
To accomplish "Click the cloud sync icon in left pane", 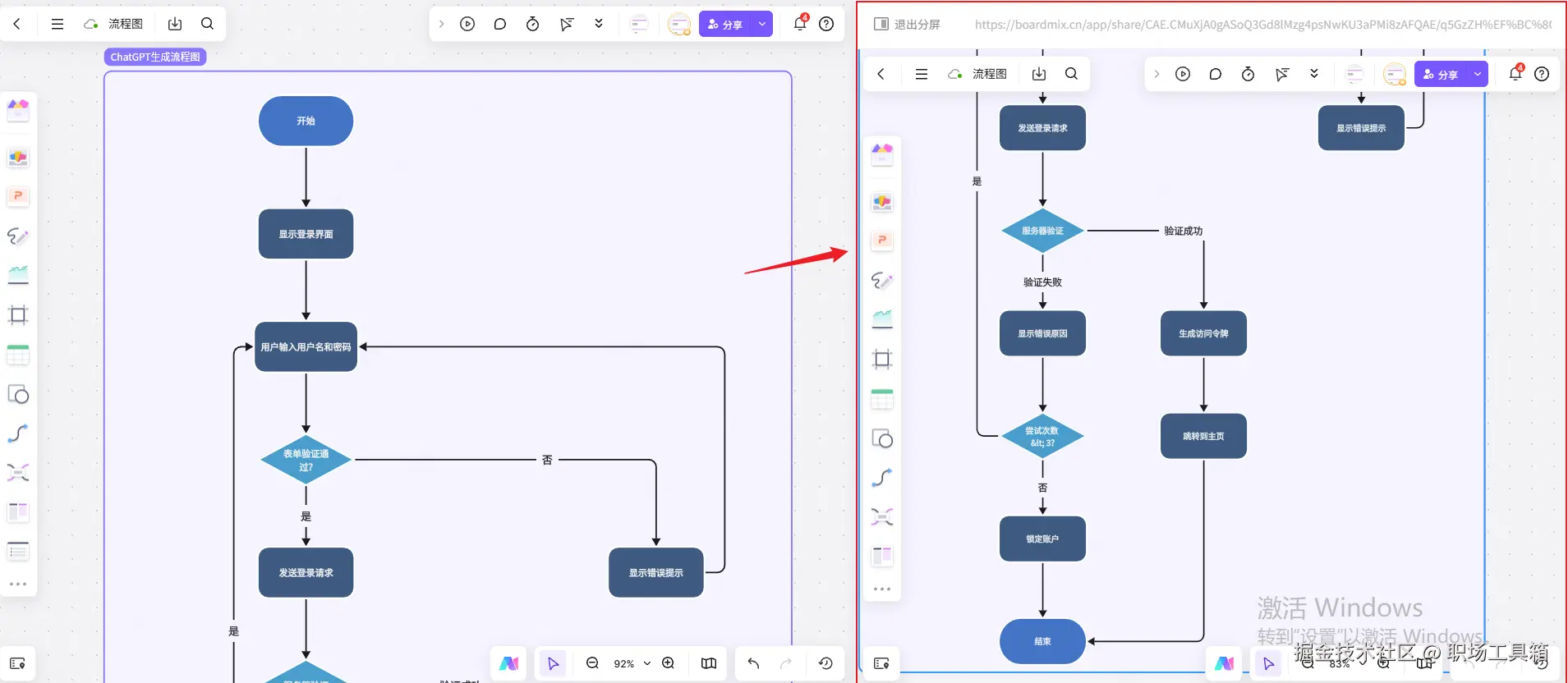I will coord(91,24).
